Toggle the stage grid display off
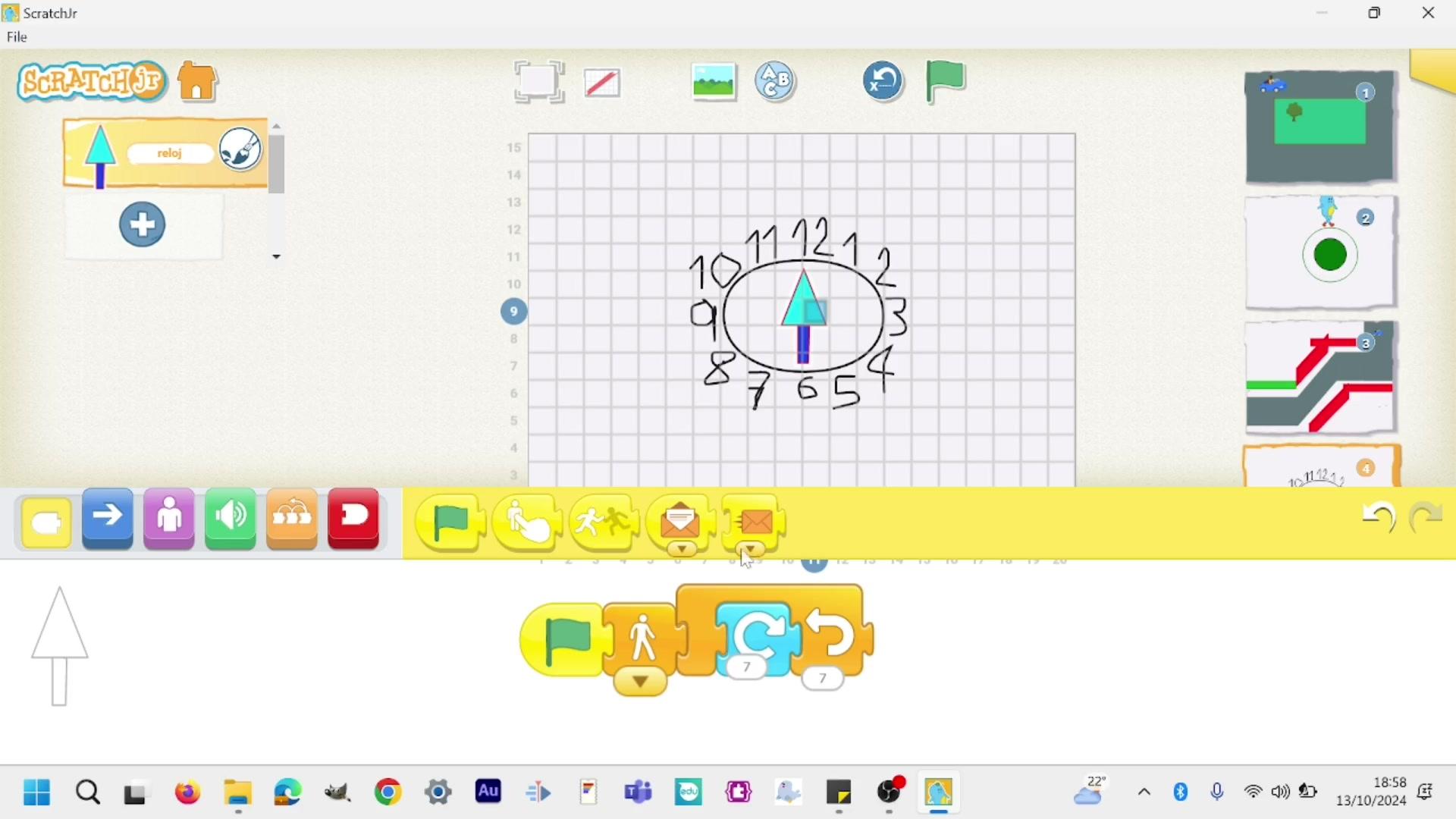1456x819 pixels. [603, 82]
